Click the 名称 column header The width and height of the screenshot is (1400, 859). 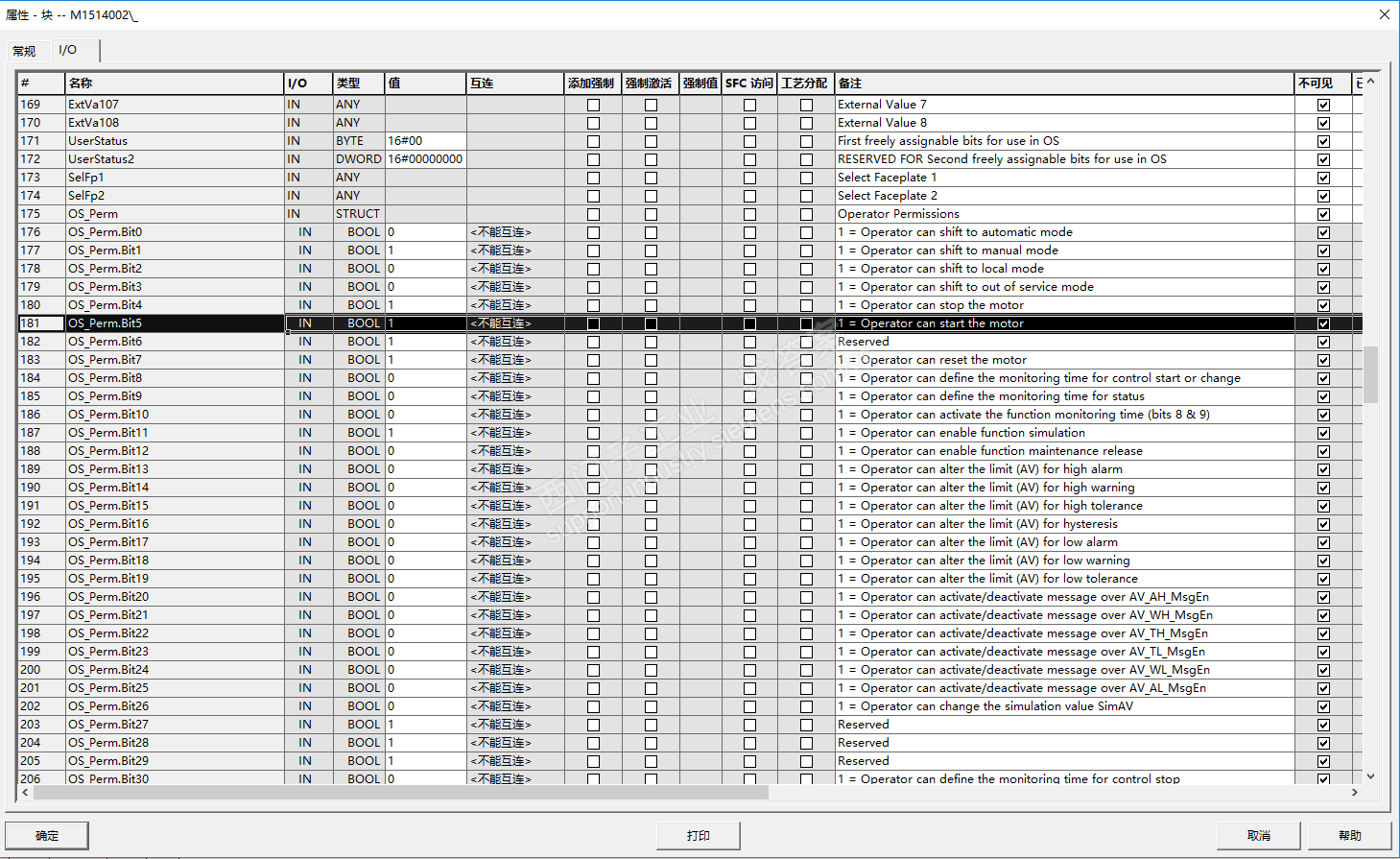175,84
